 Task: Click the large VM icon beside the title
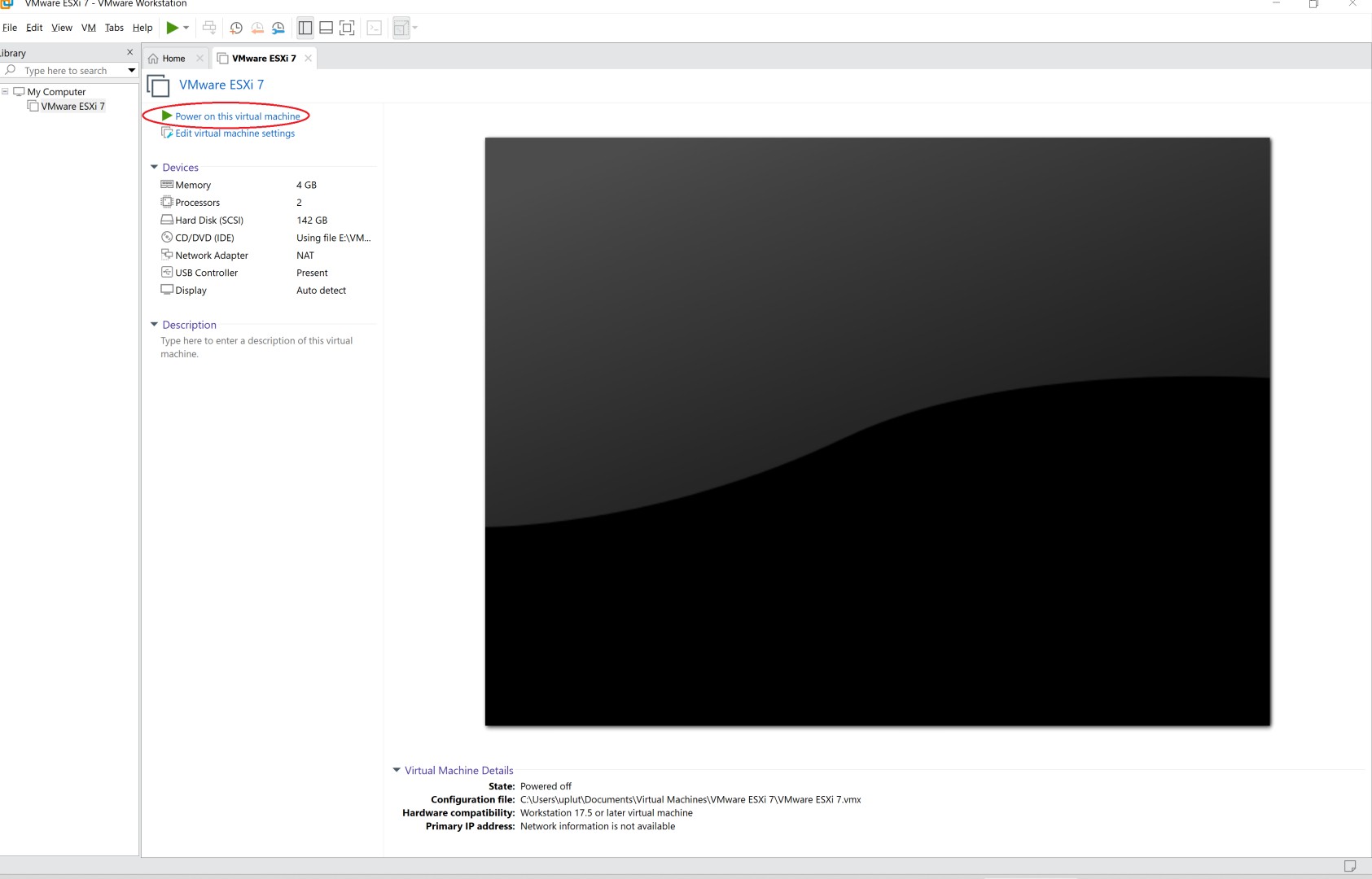pos(158,85)
